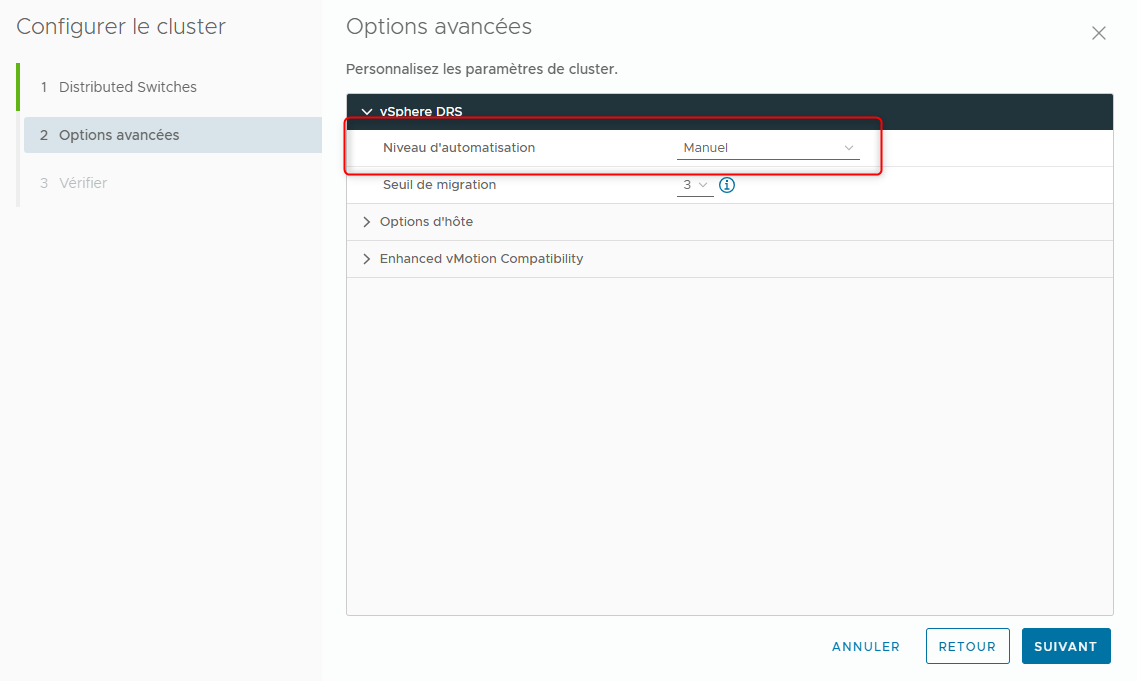The width and height of the screenshot is (1137, 681).
Task: Click the collapse chevron on vSphere DRS header
Action: point(366,112)
